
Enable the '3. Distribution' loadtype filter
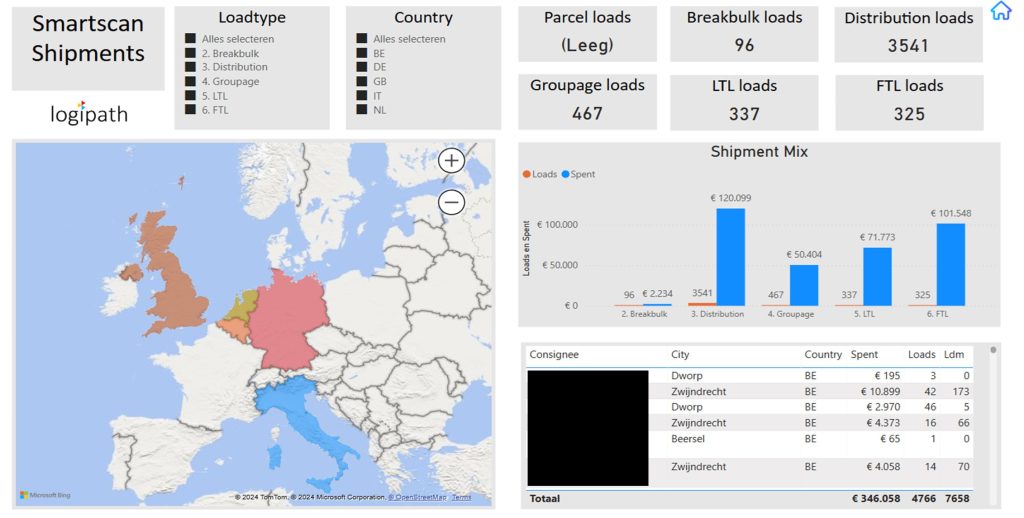tap(190, 68)
